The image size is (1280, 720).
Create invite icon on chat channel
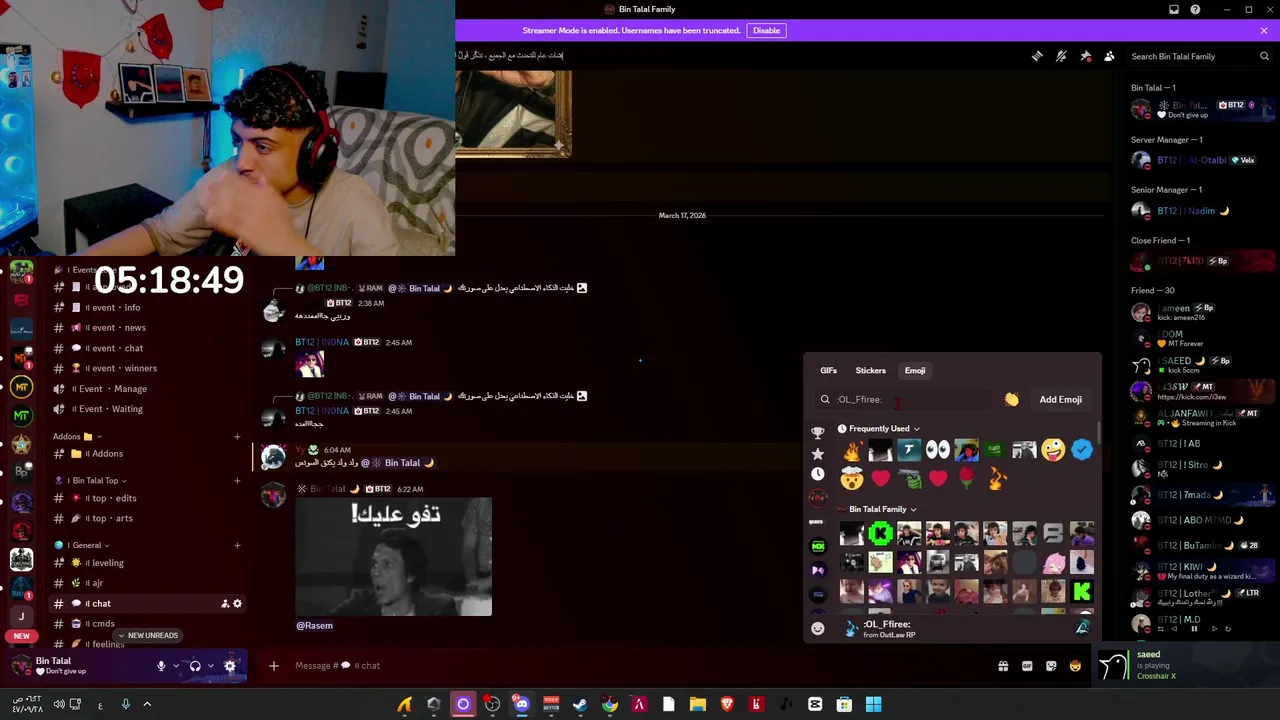[224, 604]
